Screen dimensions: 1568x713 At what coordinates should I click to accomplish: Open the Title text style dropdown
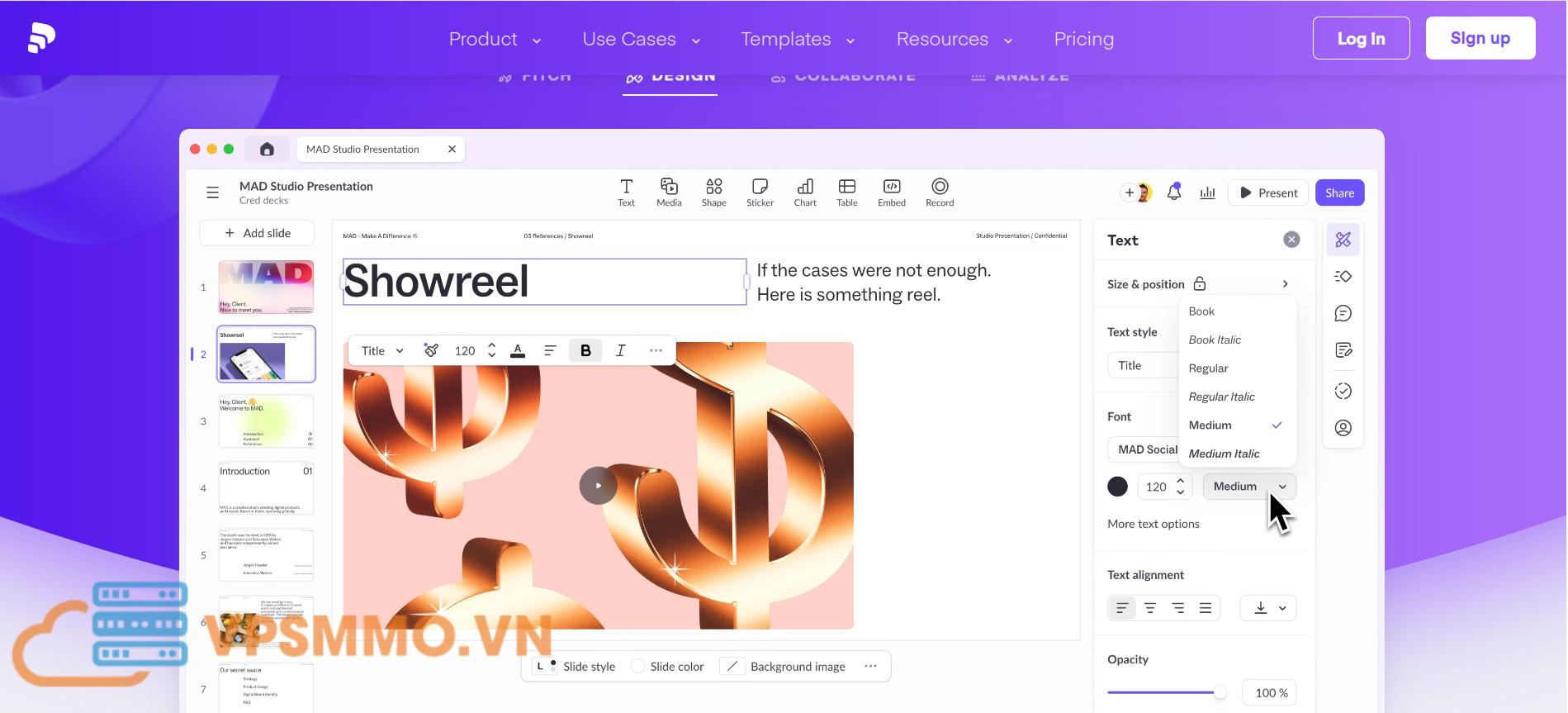click(x=1144, y=365)
